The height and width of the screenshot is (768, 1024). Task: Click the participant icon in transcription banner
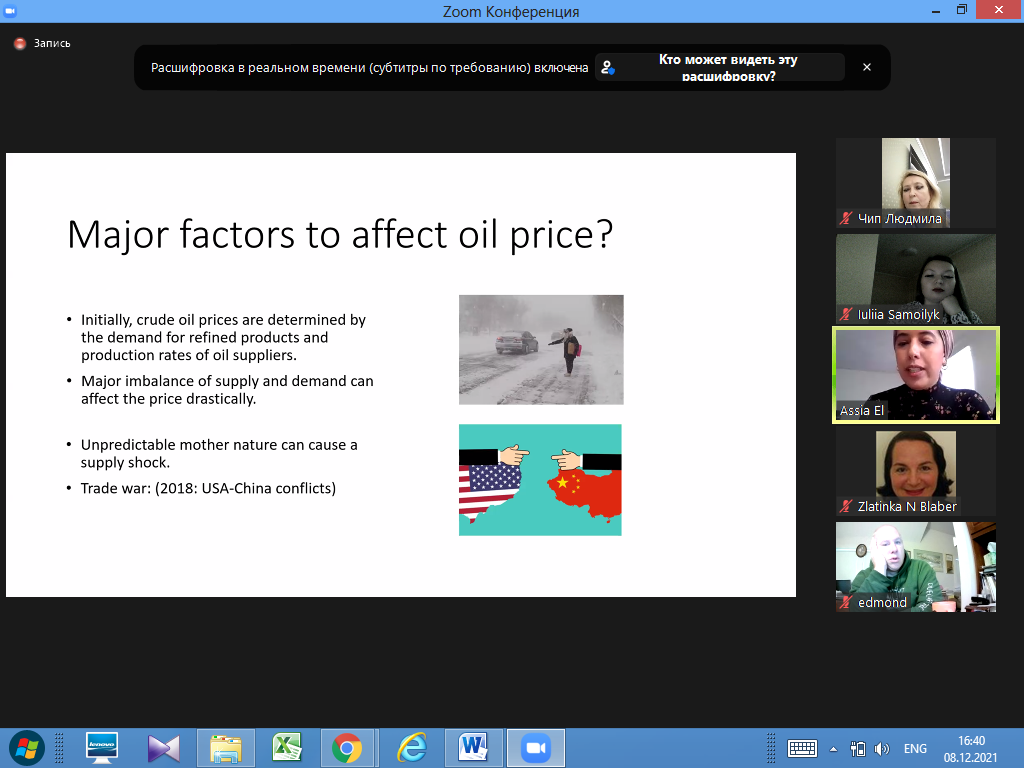tap(608, 67)
